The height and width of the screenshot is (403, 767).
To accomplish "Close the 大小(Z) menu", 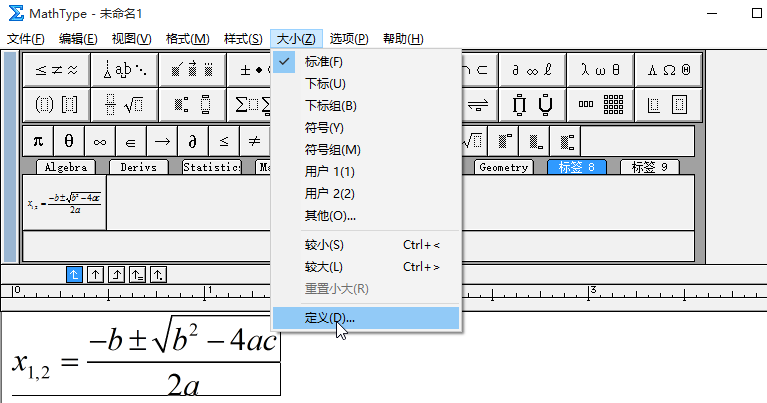I will [296, 39].
